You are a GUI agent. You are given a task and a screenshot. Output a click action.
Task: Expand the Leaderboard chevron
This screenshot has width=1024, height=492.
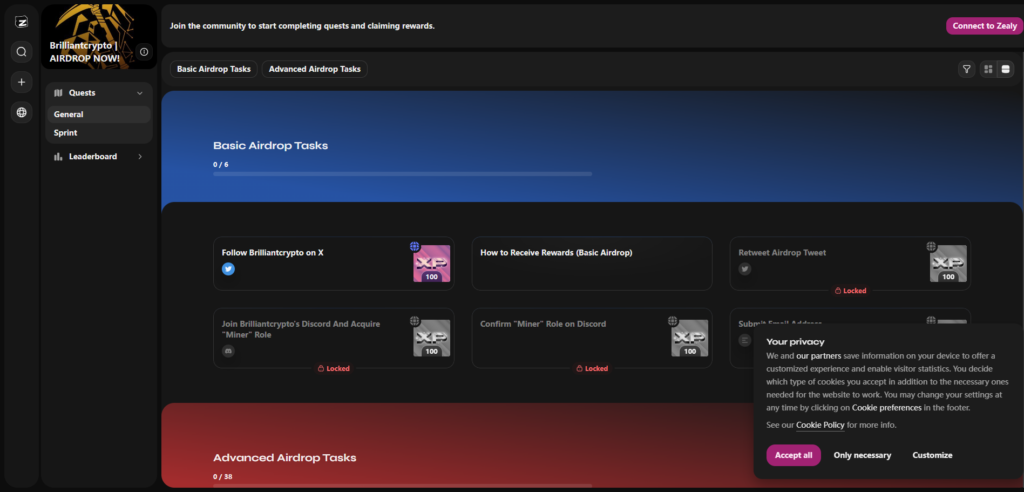[140, 156]
